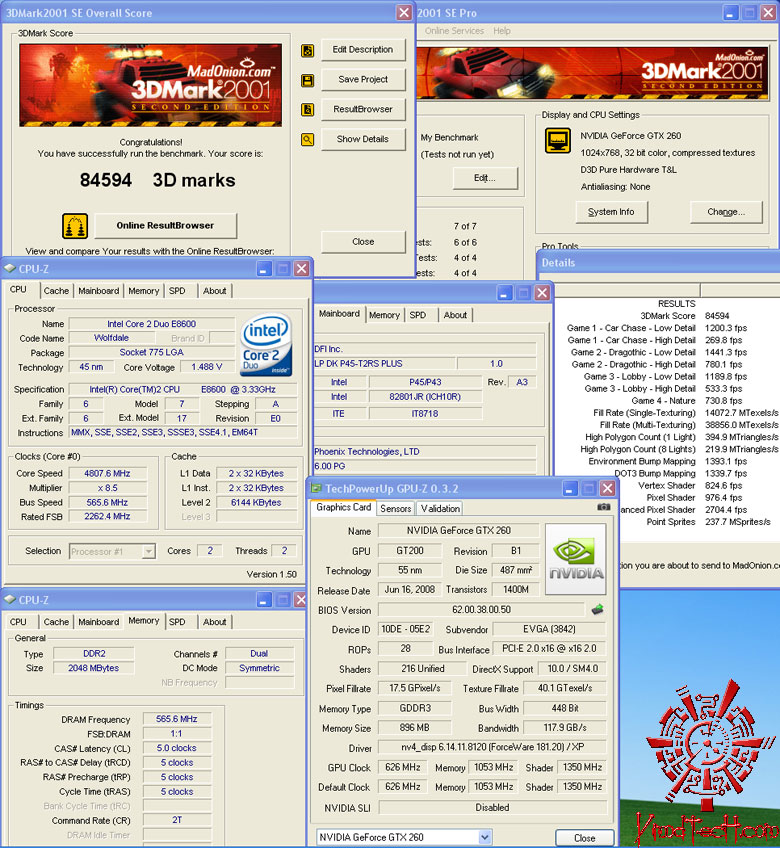Screen dimensions: 780x848
Task: Click the Driver field in GPU-Z
Action: [492, 747]
